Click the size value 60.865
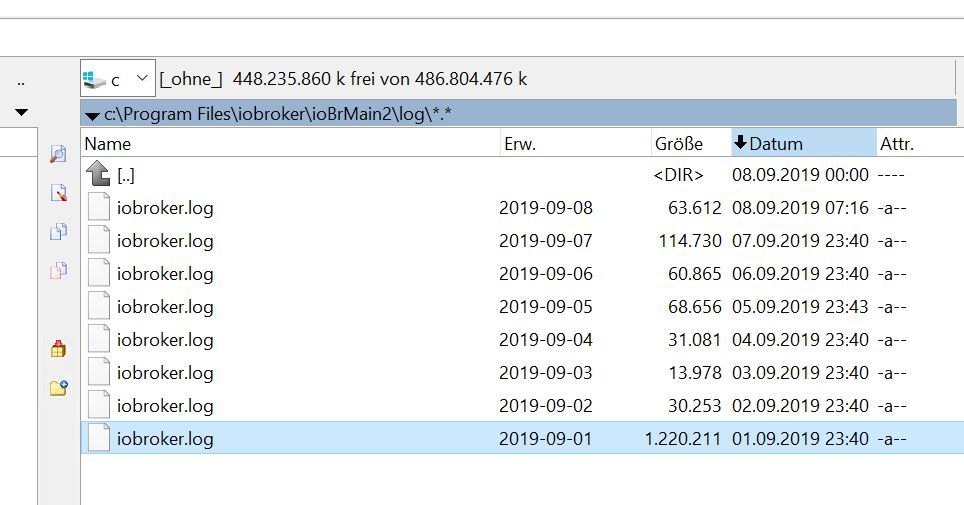 click(695, 274)
